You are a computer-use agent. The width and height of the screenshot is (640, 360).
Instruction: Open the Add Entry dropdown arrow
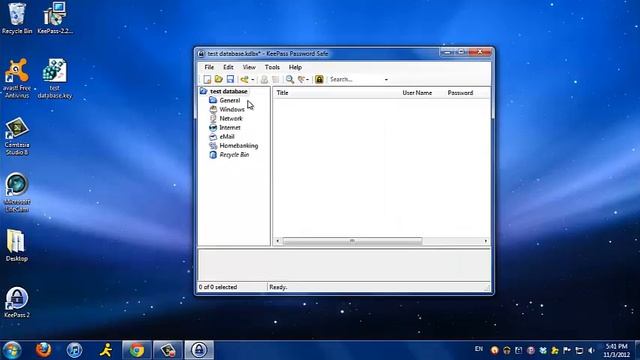253,80
